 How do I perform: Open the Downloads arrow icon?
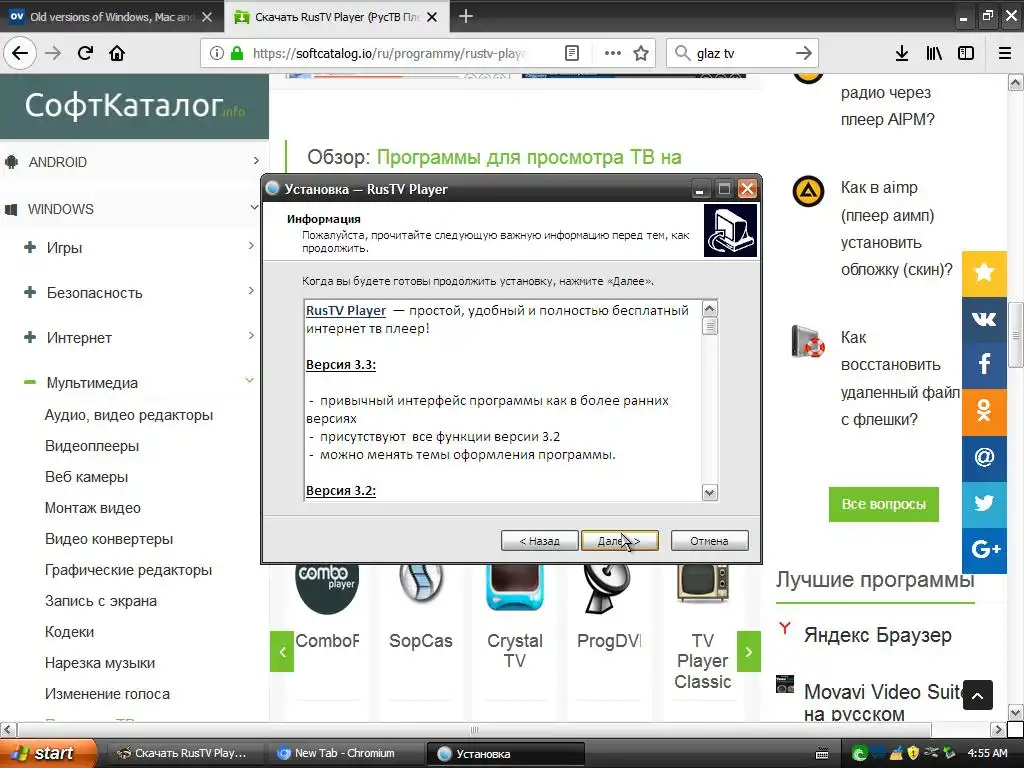point(901,53)
